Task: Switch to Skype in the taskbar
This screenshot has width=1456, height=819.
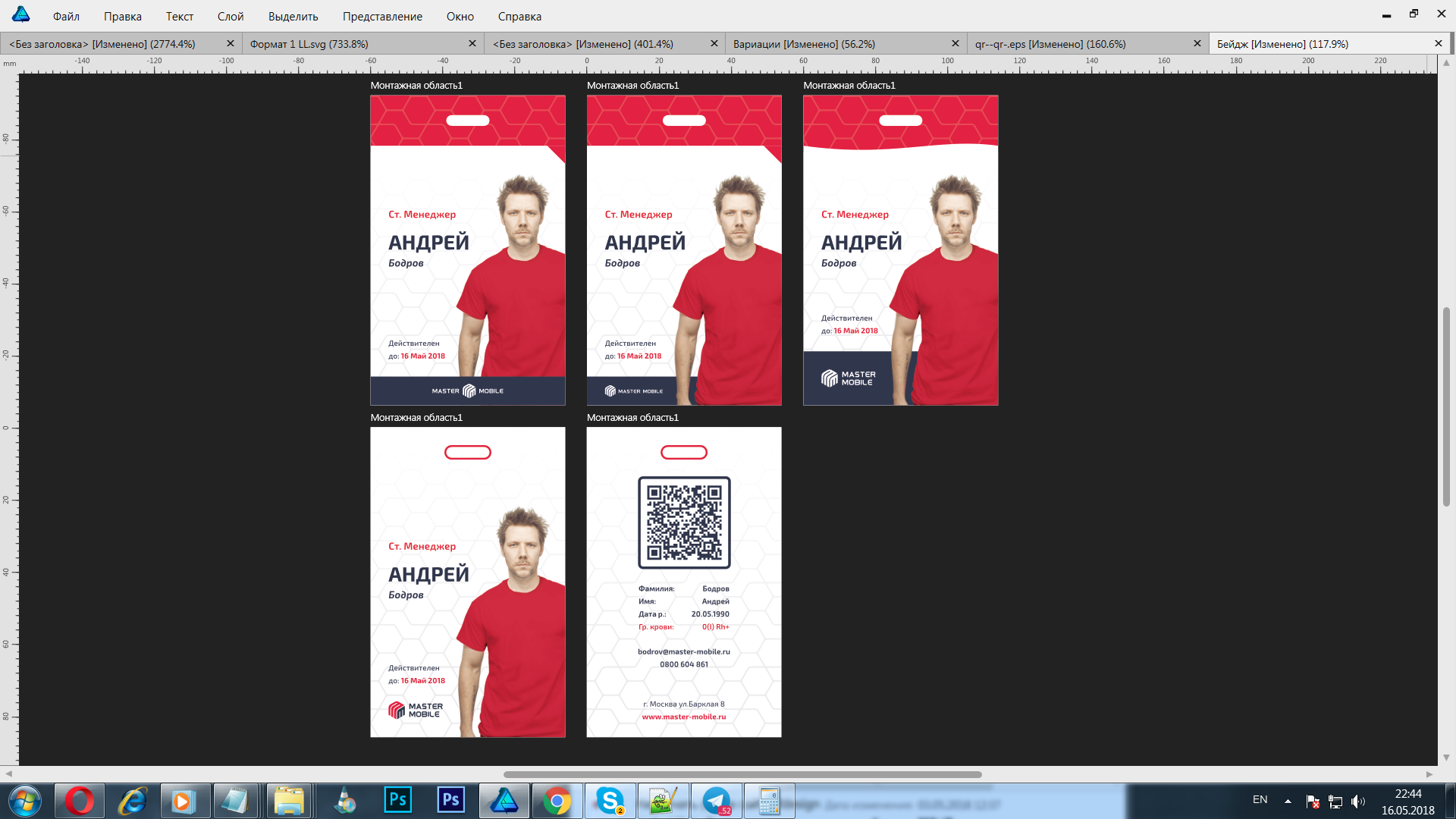Action: tap(610, 801)
